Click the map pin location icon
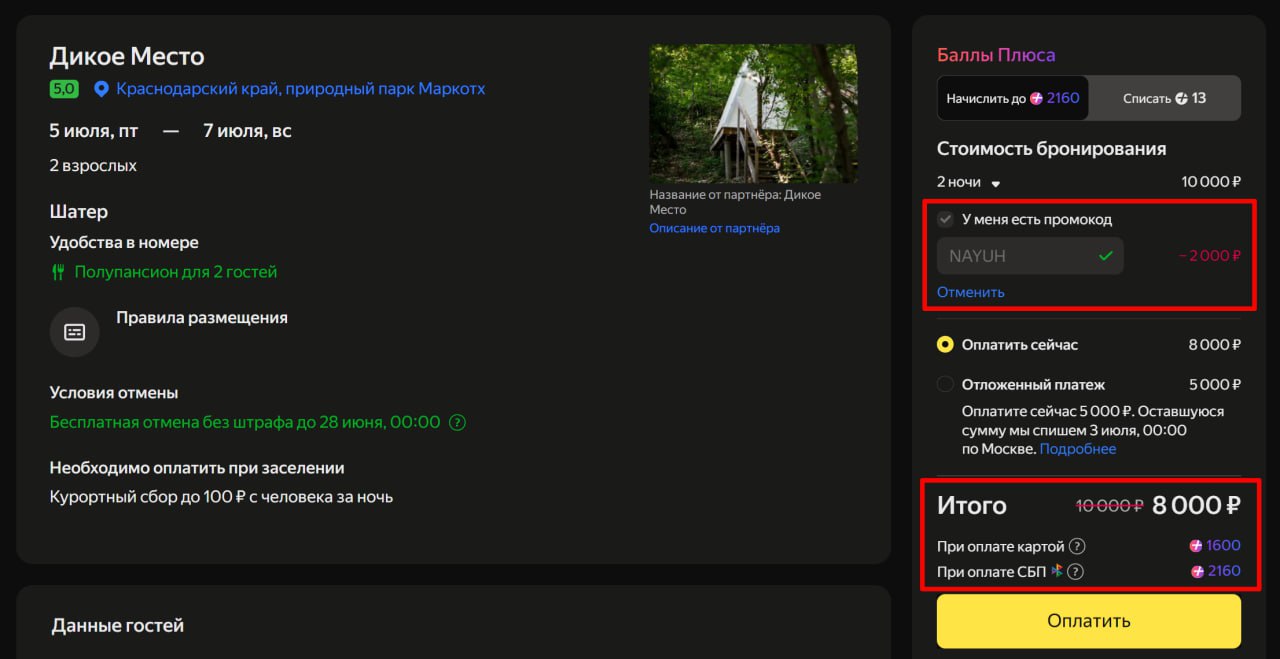The image size is (1280, 659). [x=101, y=89]
